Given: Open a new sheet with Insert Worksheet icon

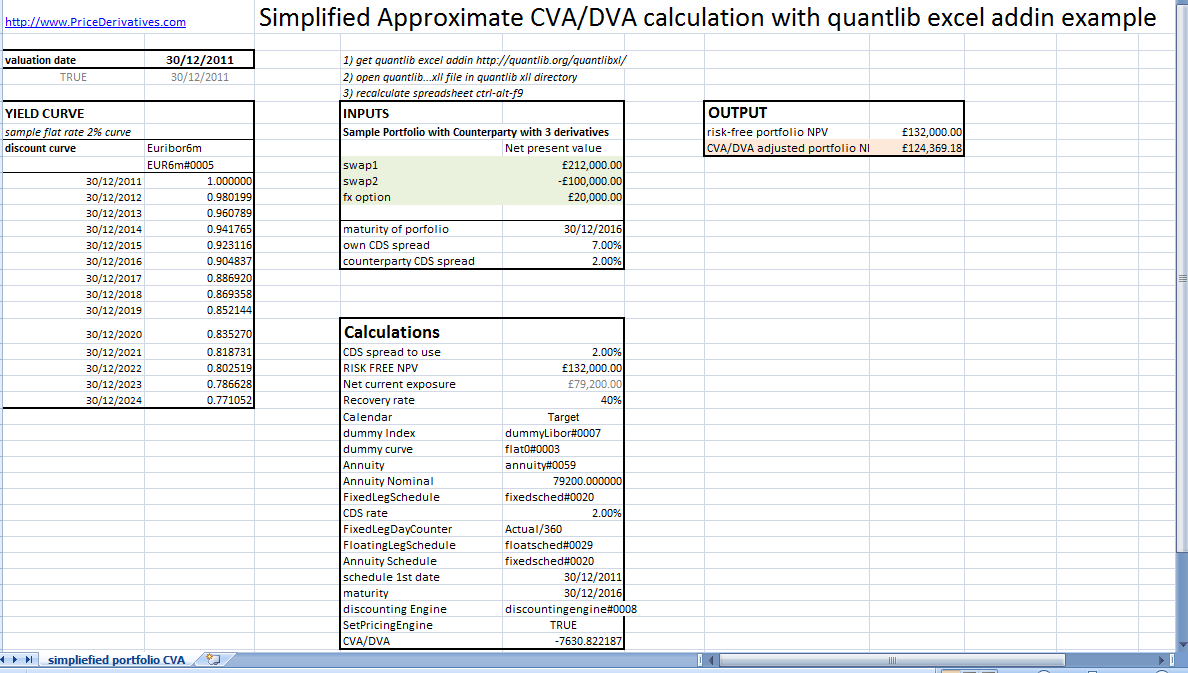Looking at the screenshot, I should point(213,659).
